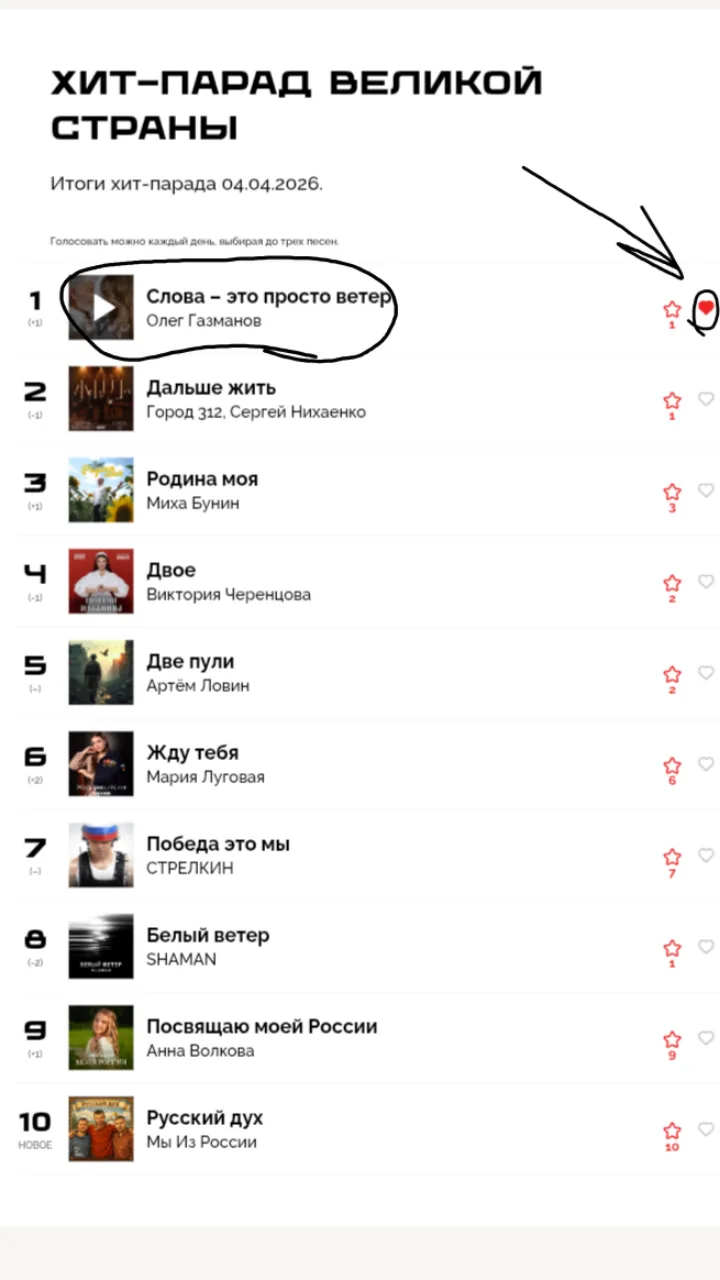Select the cover thumbnail for "Двое"
The height and width of the screenshot is (1280, 720).
[x=101, y=581]
